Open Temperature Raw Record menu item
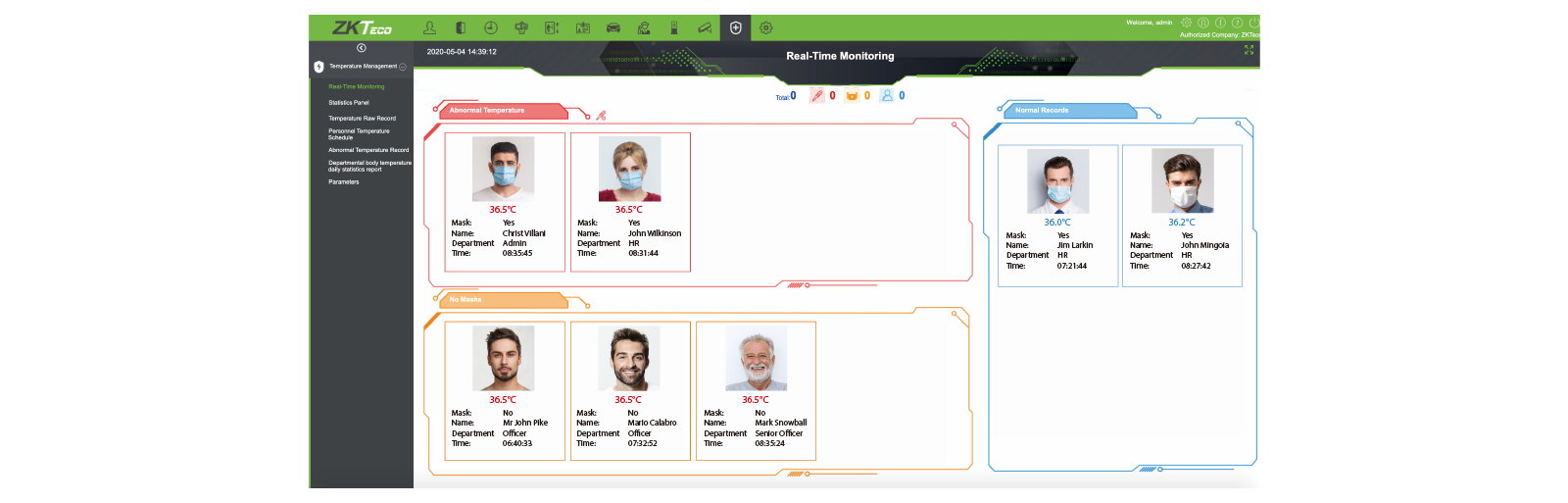The height and width of the screenshot is (503, 1568). pos(363,118)
